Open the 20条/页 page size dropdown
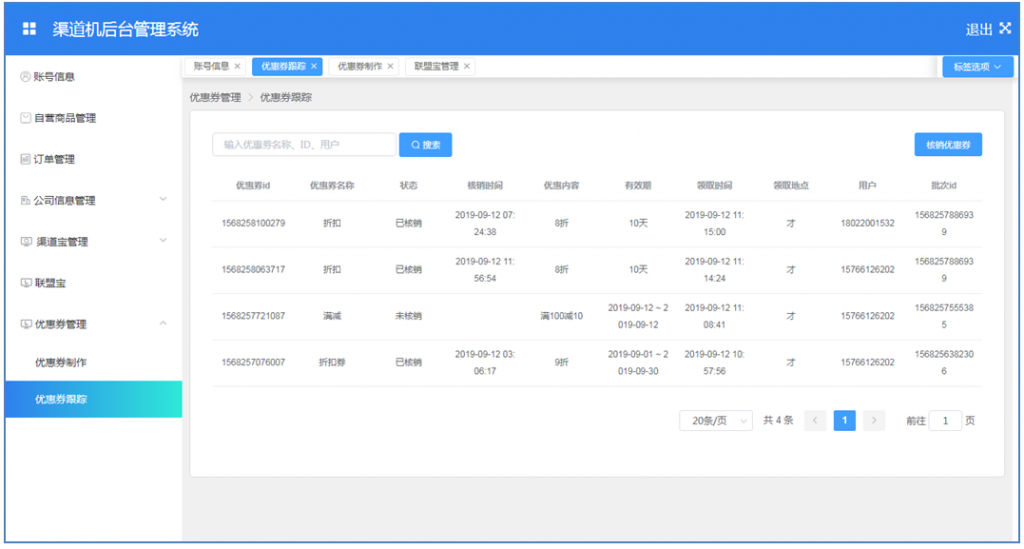1024x549 pixels. point(716,421)
